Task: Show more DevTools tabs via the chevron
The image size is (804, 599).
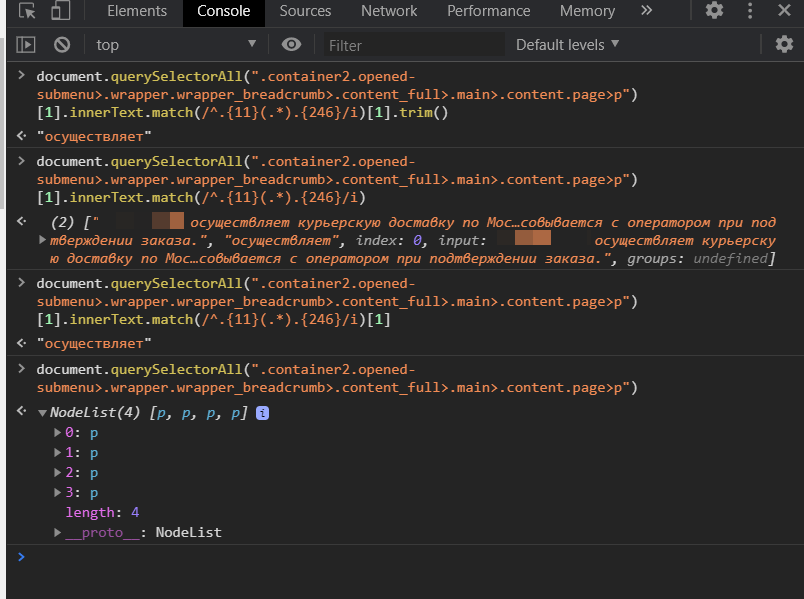Action: coord(646,11)
